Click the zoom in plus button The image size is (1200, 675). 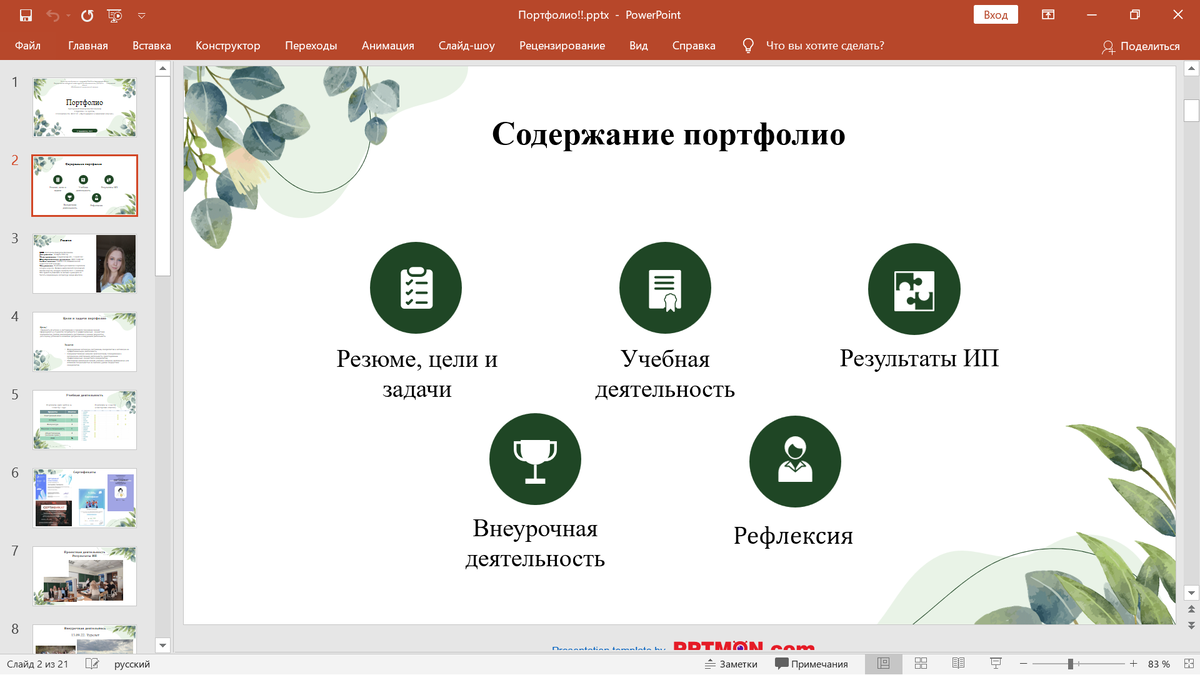[1133, 664]
